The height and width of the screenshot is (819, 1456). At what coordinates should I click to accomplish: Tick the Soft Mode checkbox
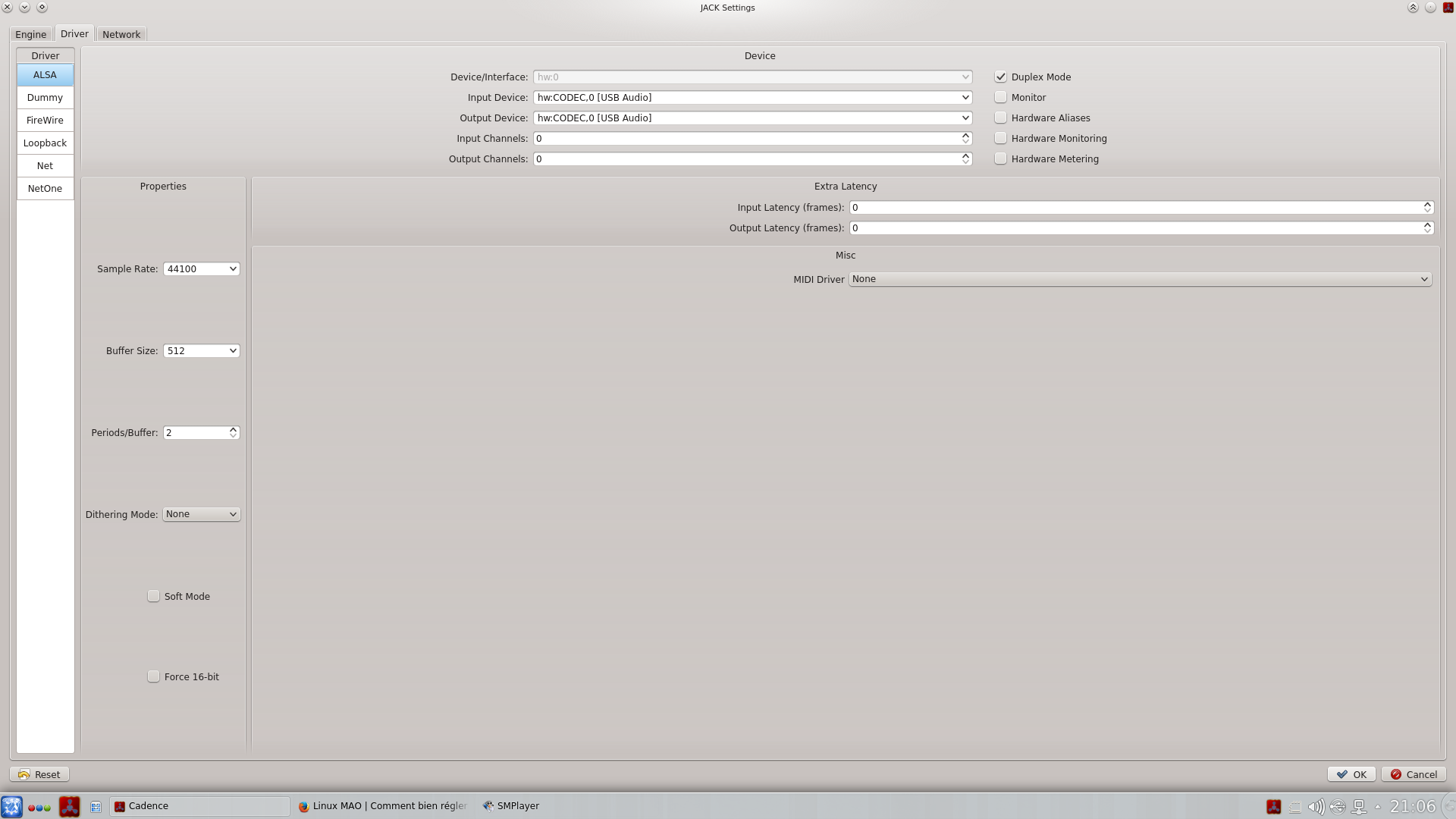pyautogui.click(x=154, y=597)
